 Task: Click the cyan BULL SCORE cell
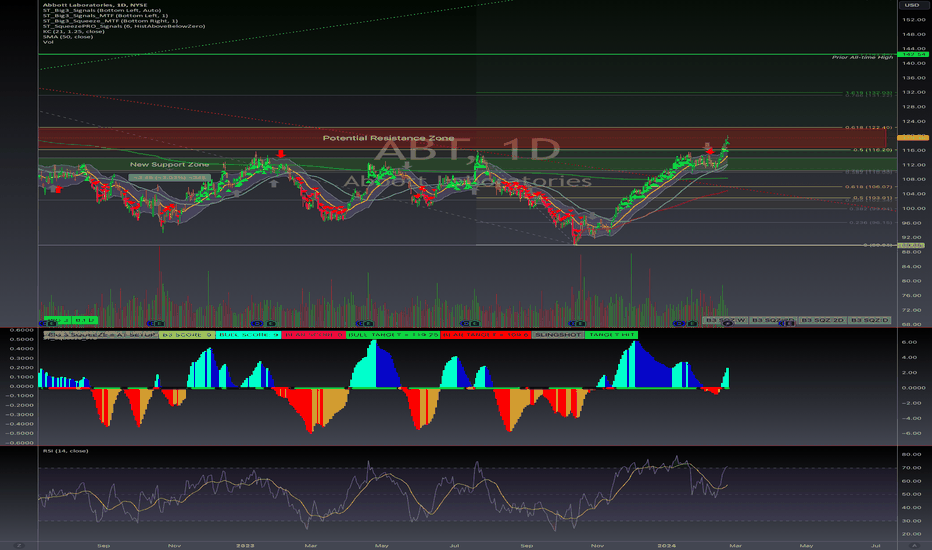[248, 335]
